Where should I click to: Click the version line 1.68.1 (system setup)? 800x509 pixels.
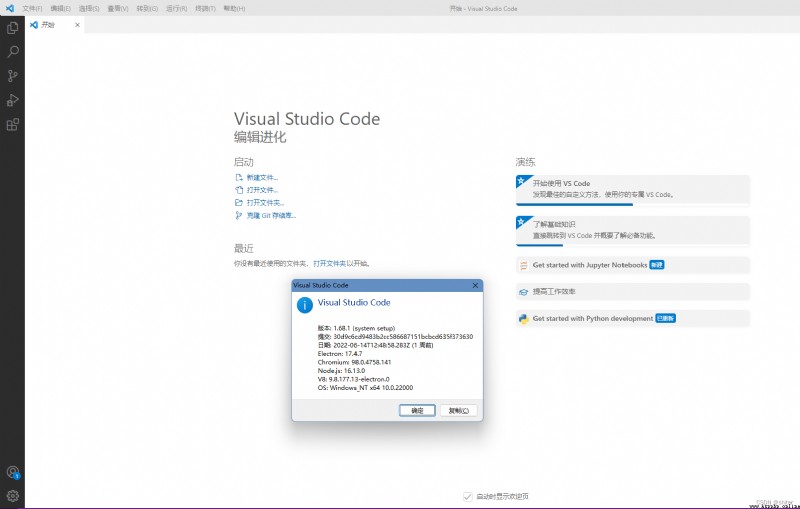point(356,328)
